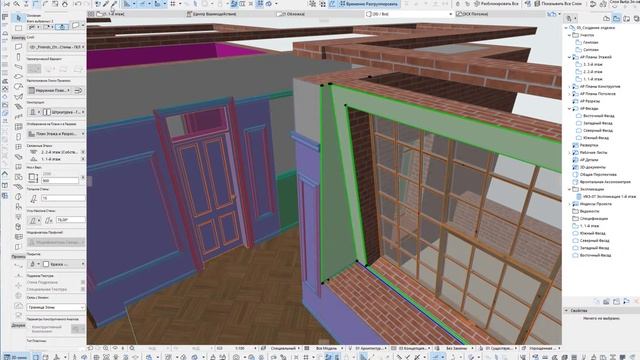Select the Window tool in toolbox
640x360 pixels.
point(18,147)
